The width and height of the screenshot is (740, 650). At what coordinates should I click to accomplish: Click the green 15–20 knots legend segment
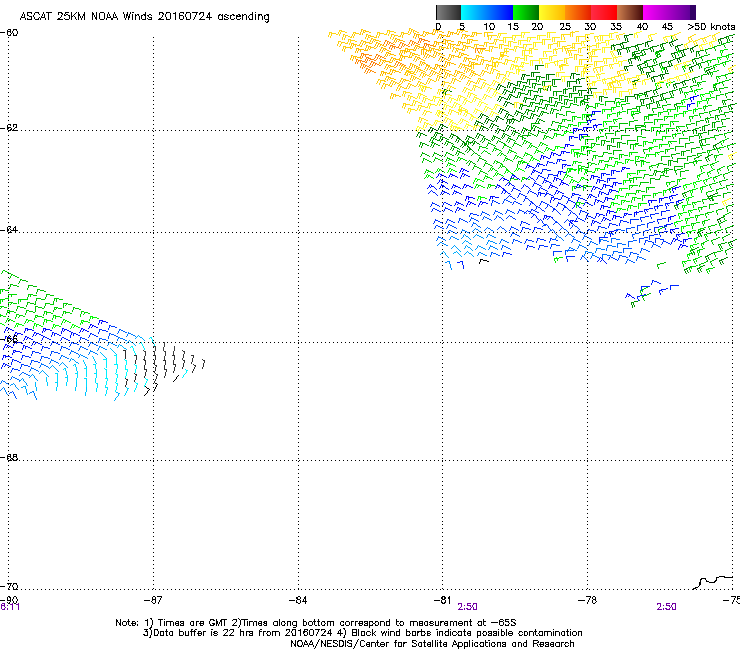tap(526, 12)
